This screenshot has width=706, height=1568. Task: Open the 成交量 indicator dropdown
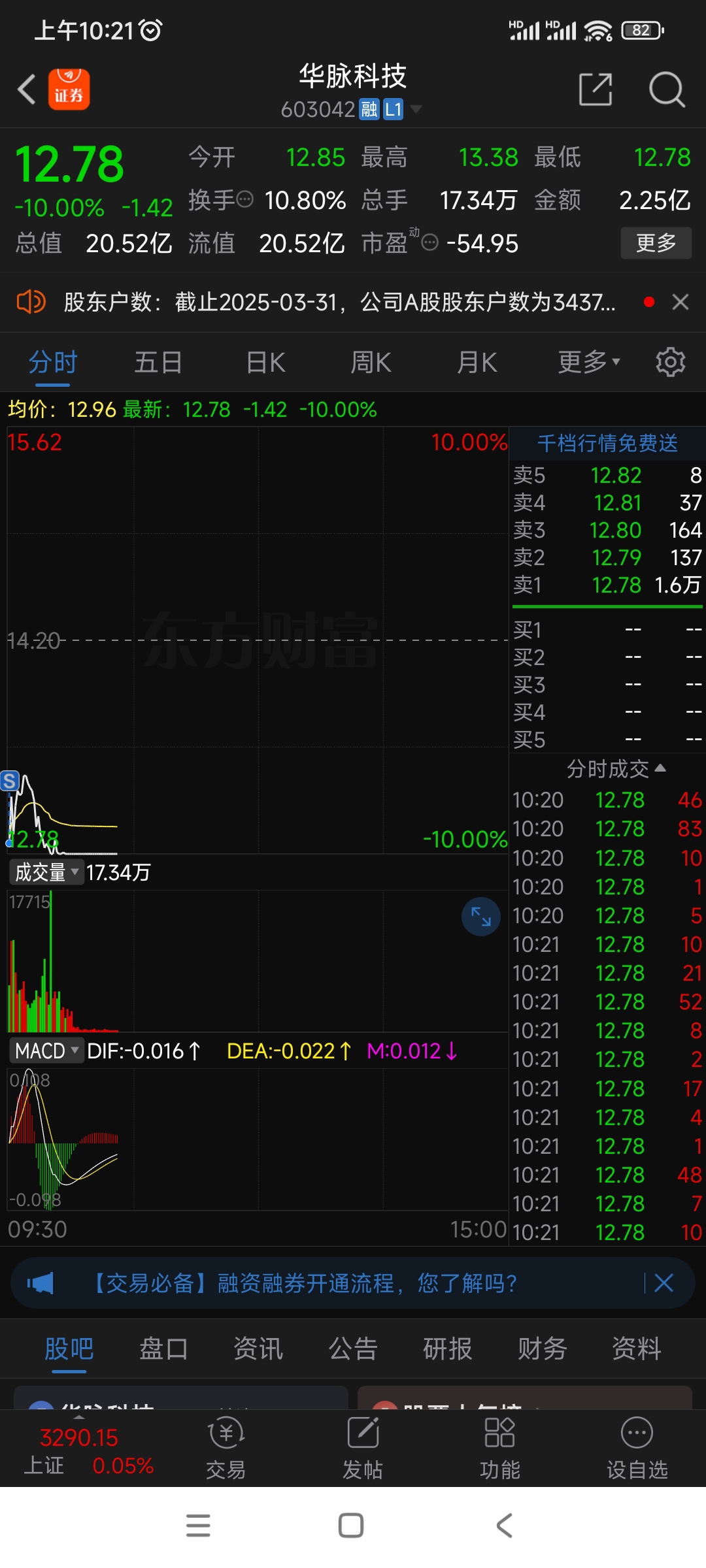[46, 872]
